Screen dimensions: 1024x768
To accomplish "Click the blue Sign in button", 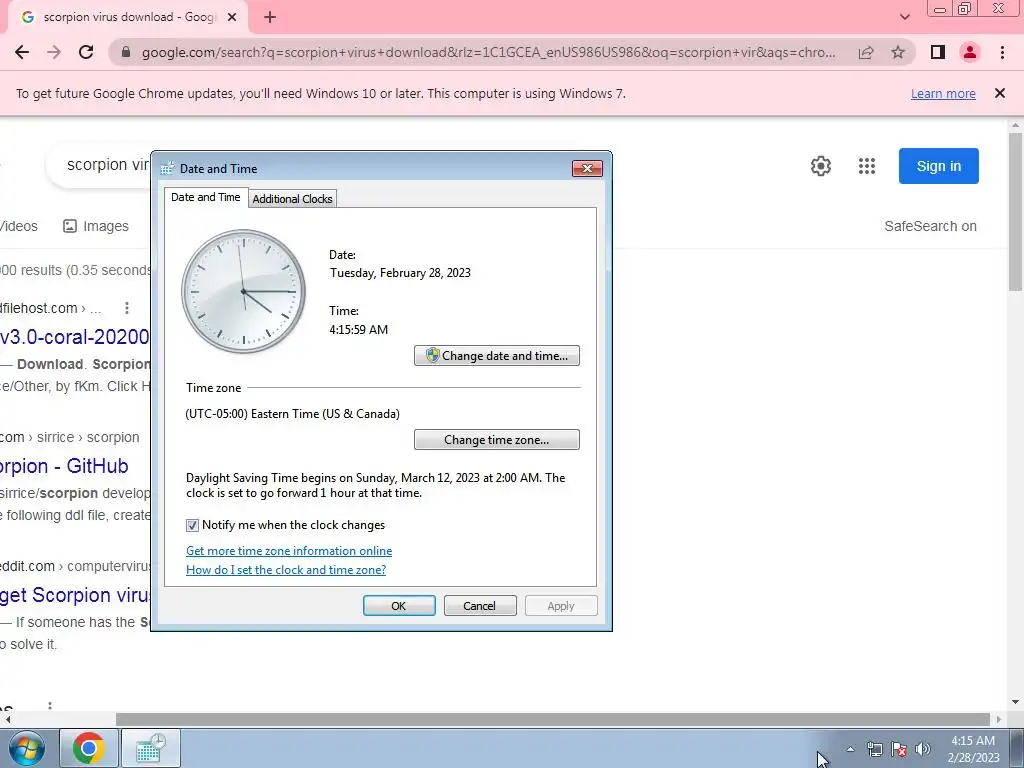I will pyautogui.click(x=938, y=166).
